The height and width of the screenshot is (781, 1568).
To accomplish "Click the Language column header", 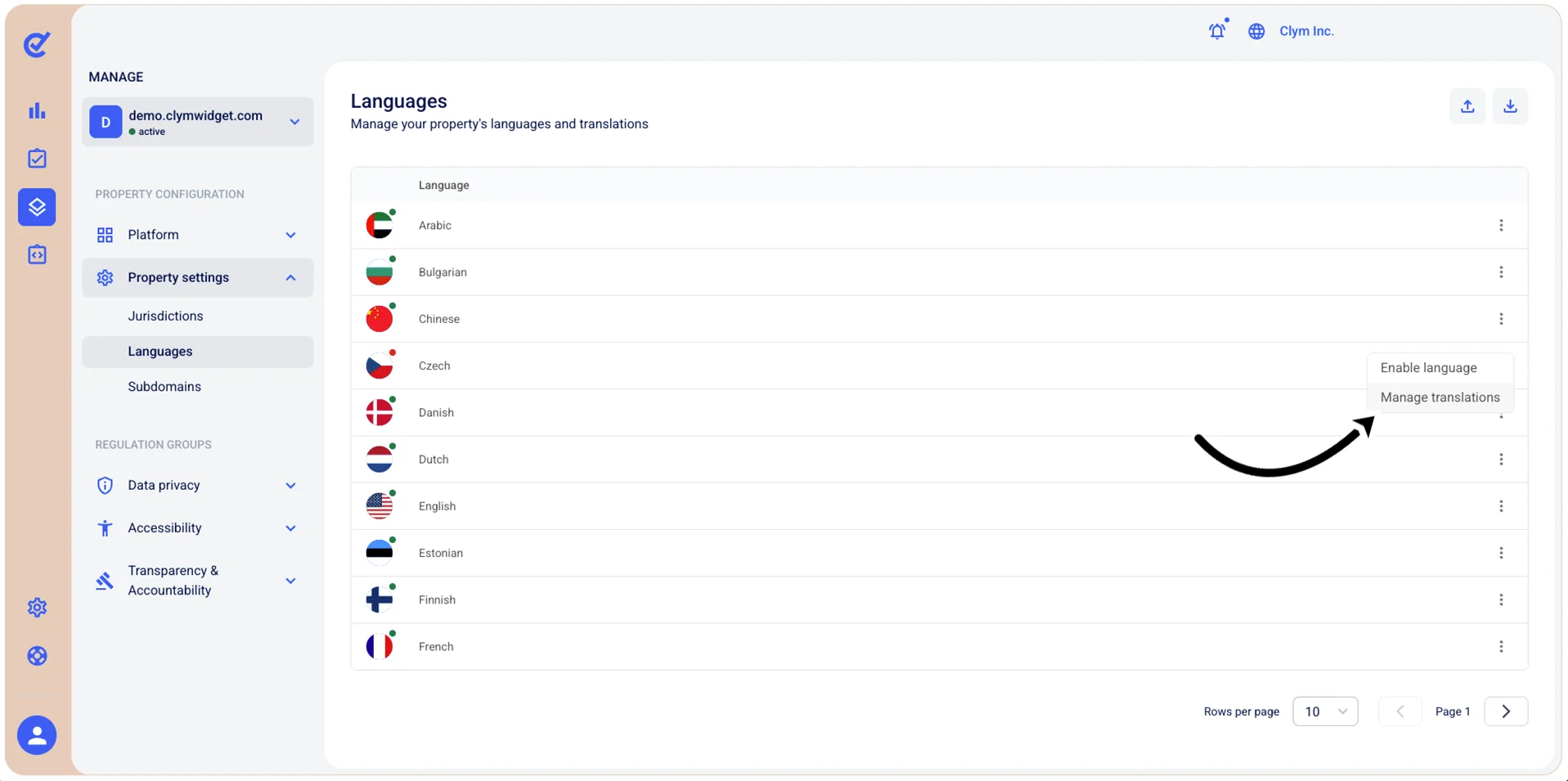I will click(444, 185).
